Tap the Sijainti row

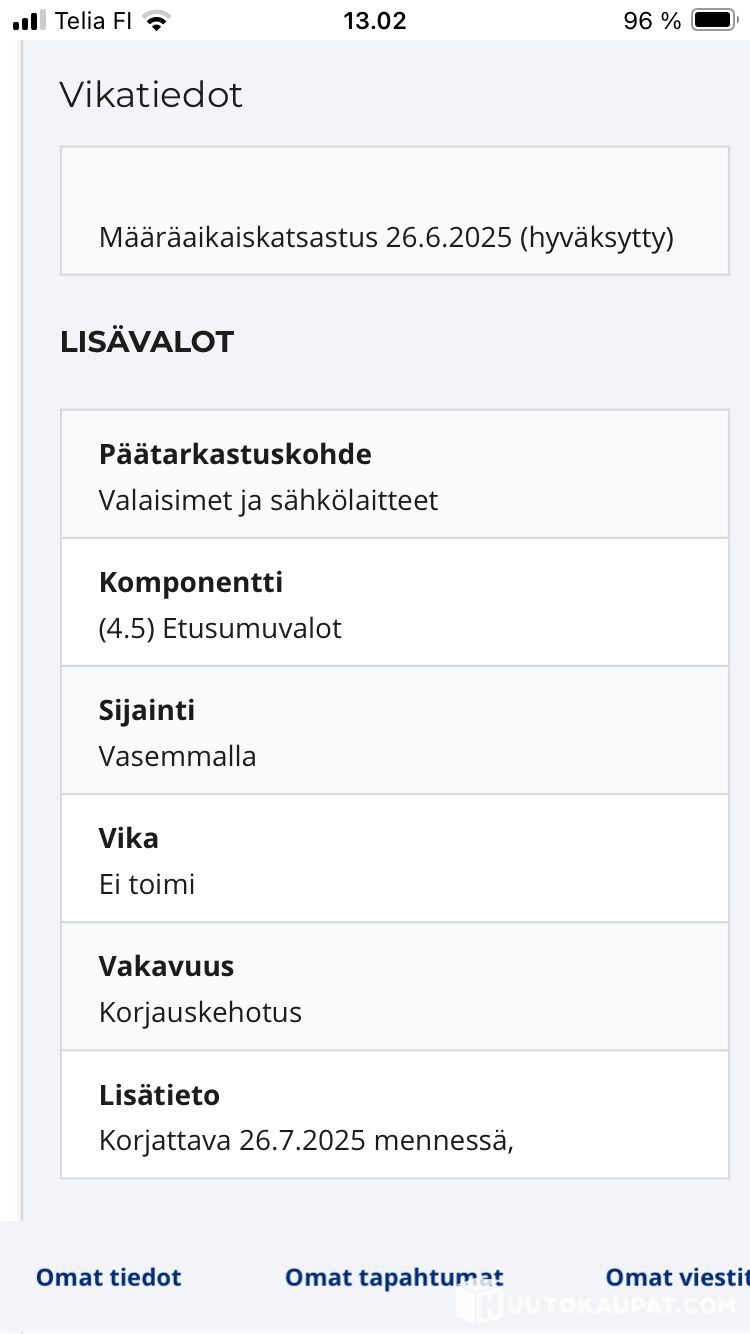[x=395, y=731]
